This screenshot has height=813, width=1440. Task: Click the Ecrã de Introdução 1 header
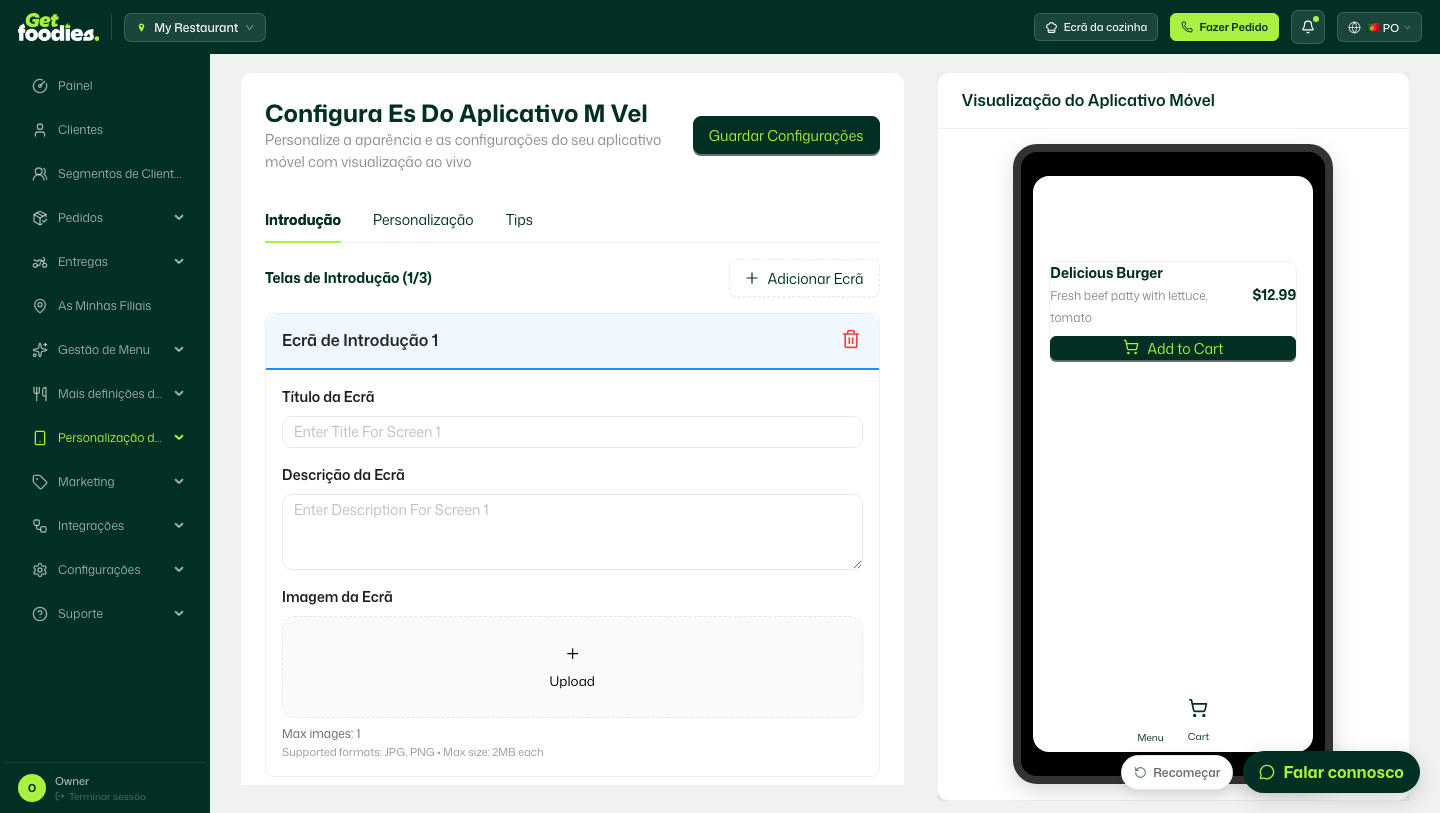click(572, 341)
